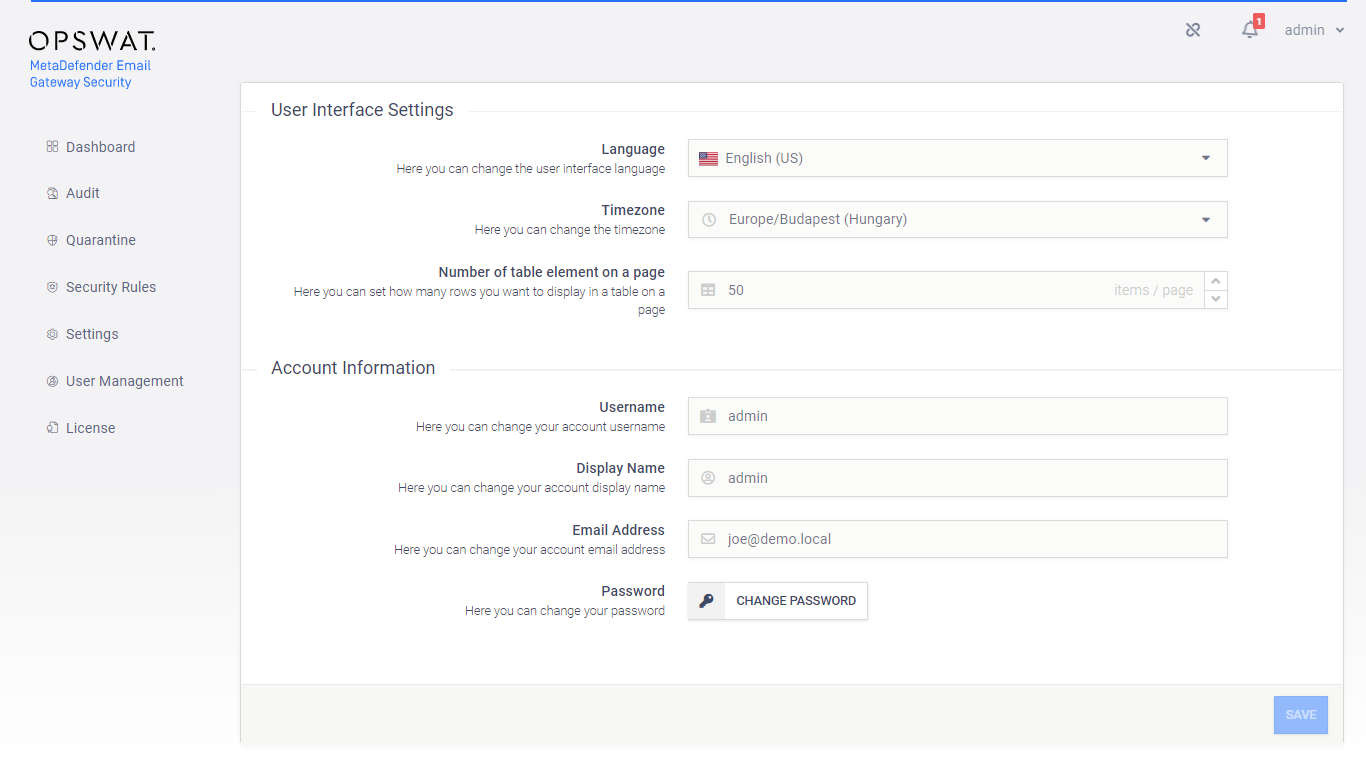The image size is (1366, 768).
Task: Click the Password label
Action: coord(633,591)
